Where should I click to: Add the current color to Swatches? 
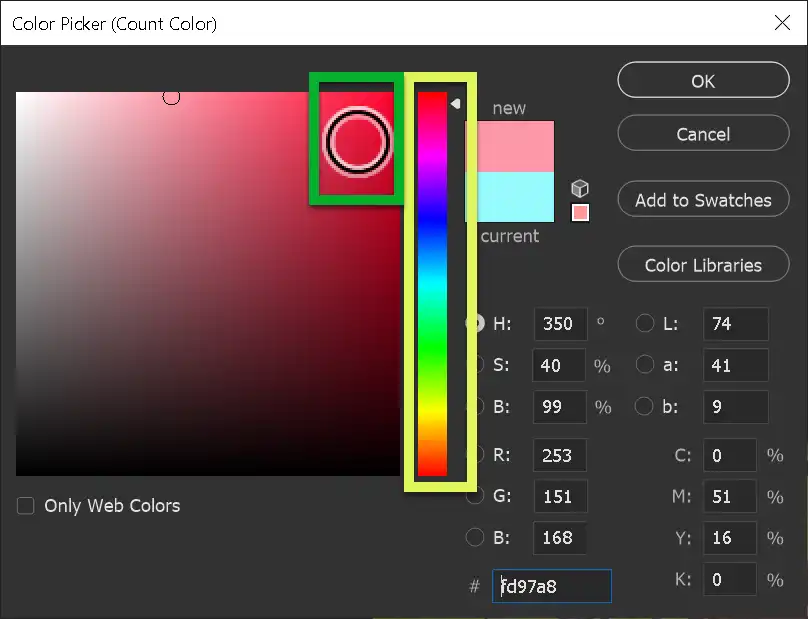tap(703, 199)
